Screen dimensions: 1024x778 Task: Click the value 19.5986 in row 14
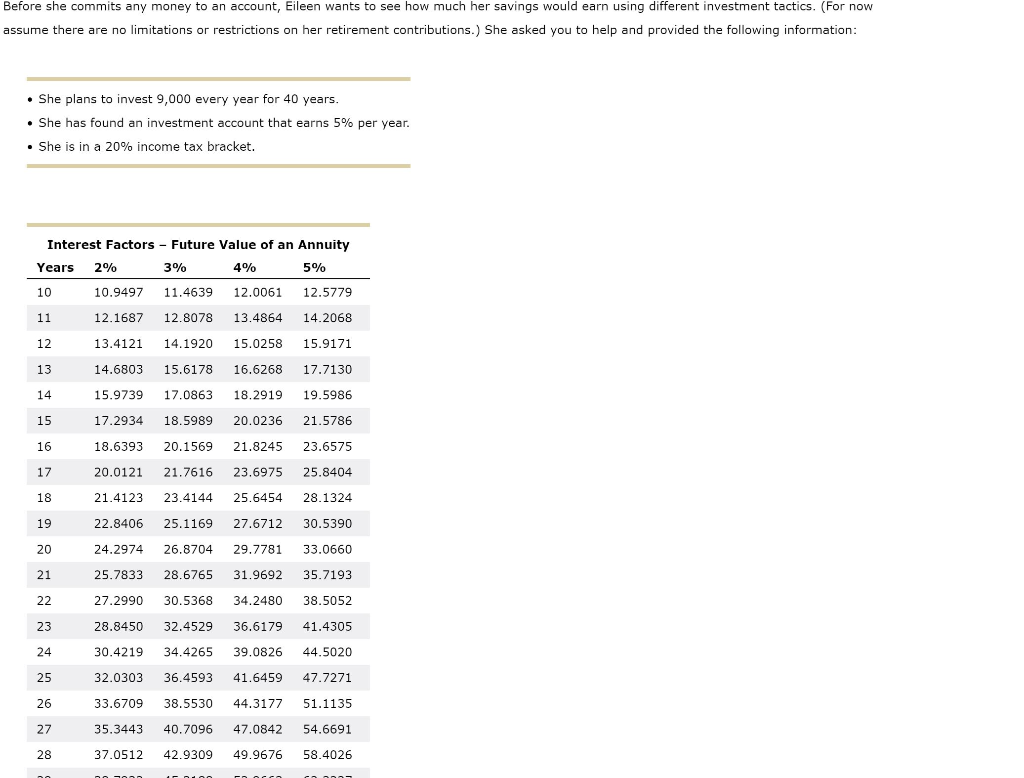(x=327, y=395)
